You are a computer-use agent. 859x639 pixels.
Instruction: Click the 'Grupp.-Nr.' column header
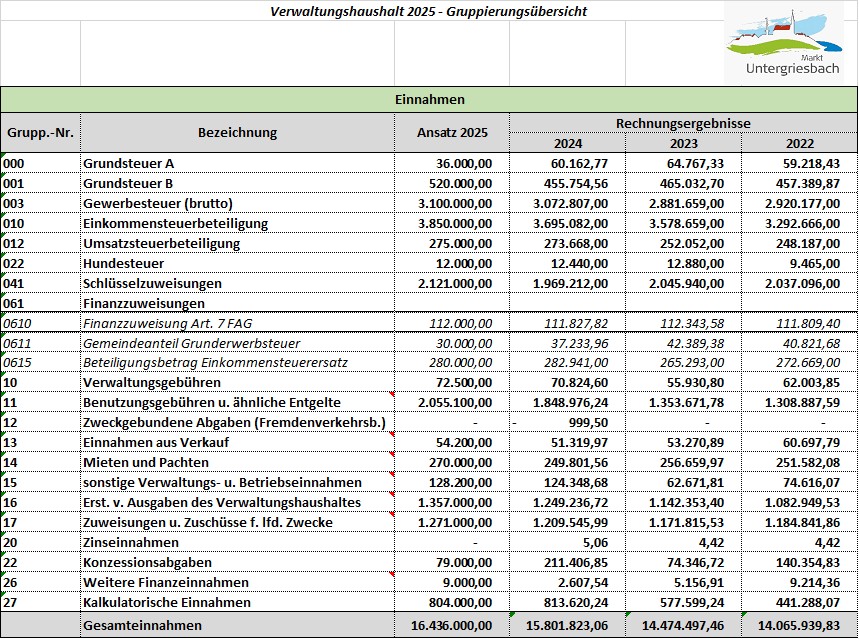tap(41, 132)
